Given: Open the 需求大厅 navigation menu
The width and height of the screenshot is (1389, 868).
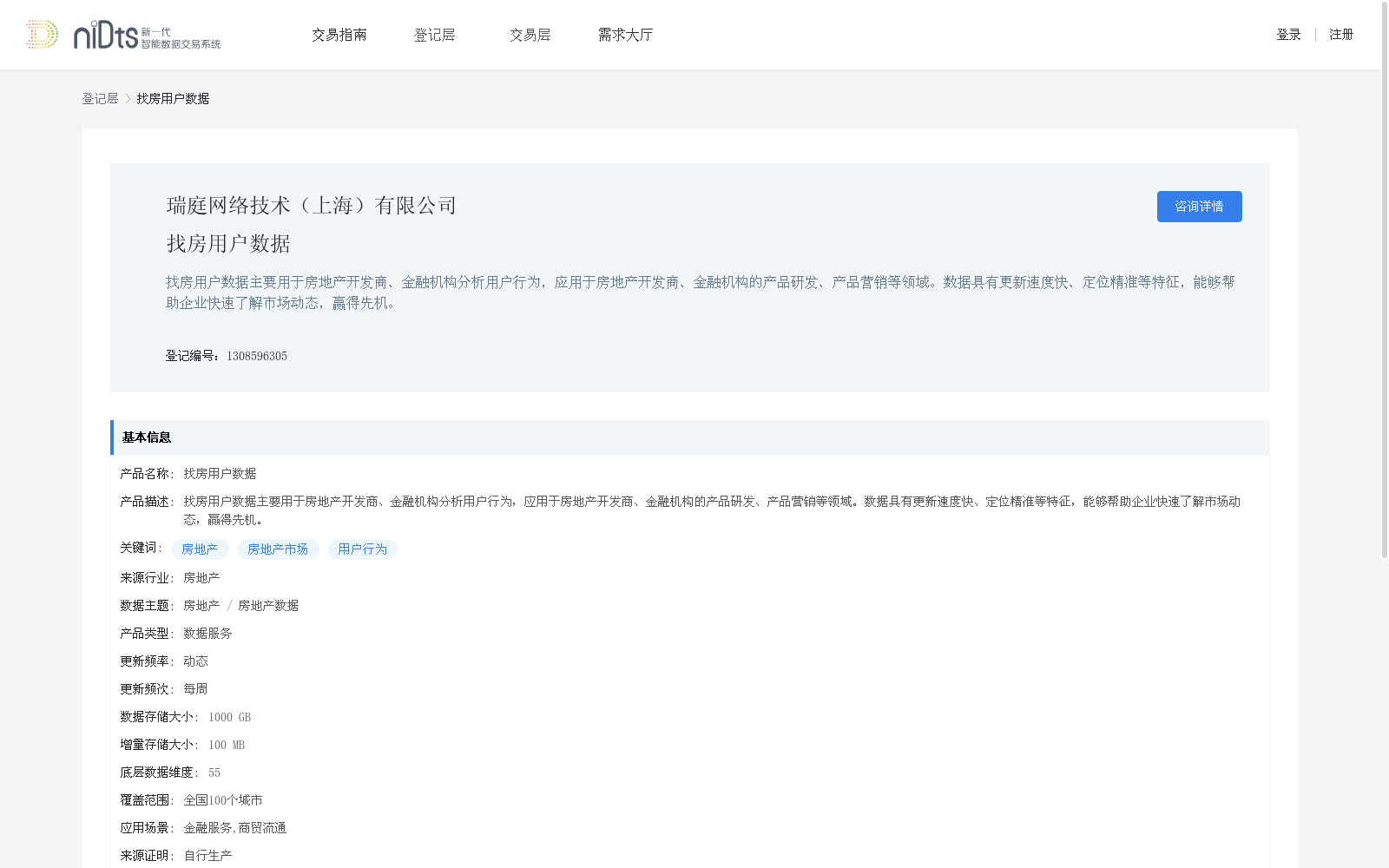Looking at the screenshot, I should coord(624,34).
